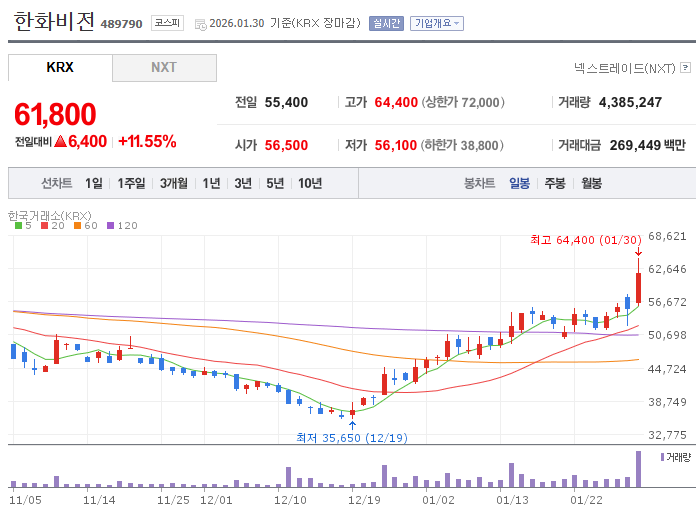
Task: Select the 3년 line chart period
Action: [243, 183]
